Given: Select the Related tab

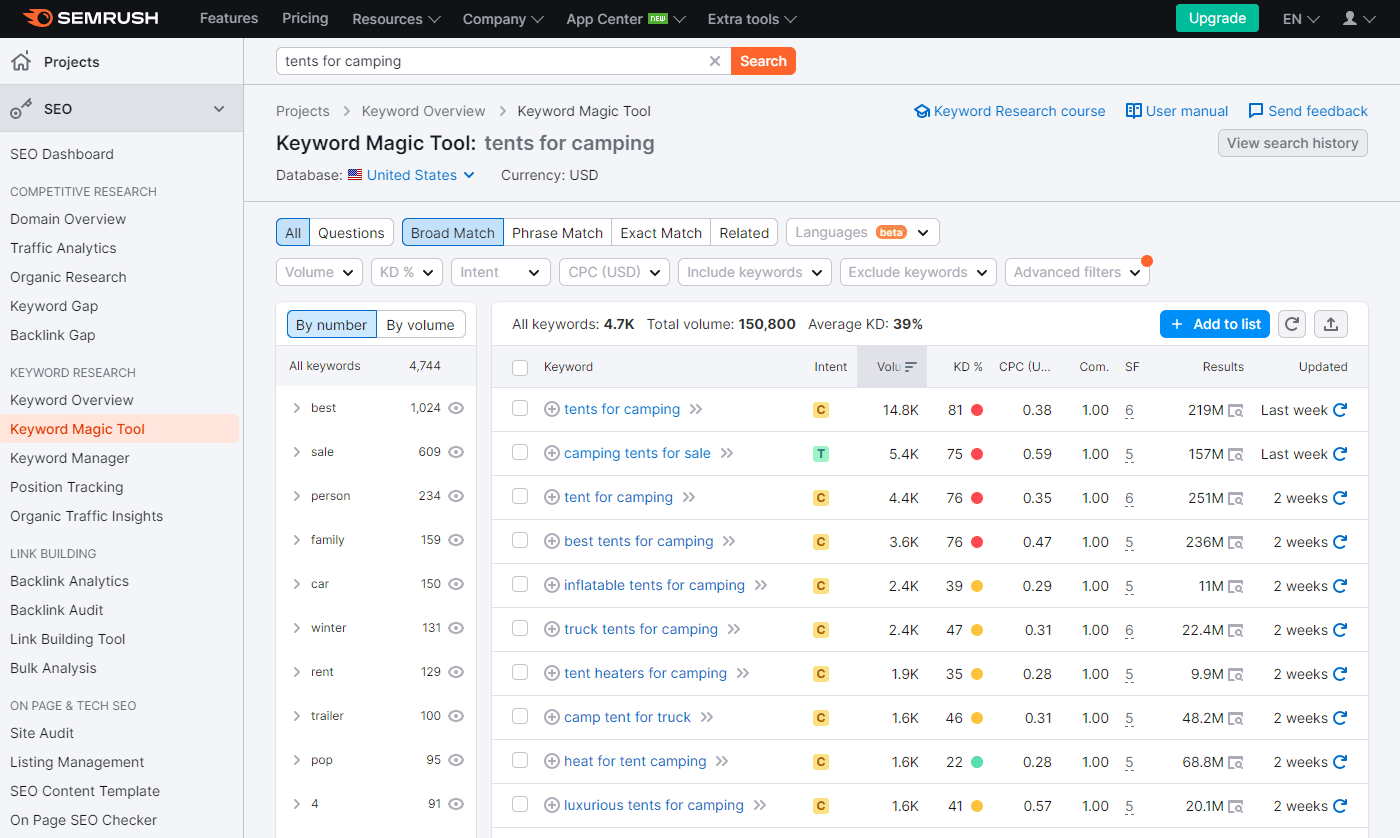Looking at the screenshot, I should tap(744, 232).
